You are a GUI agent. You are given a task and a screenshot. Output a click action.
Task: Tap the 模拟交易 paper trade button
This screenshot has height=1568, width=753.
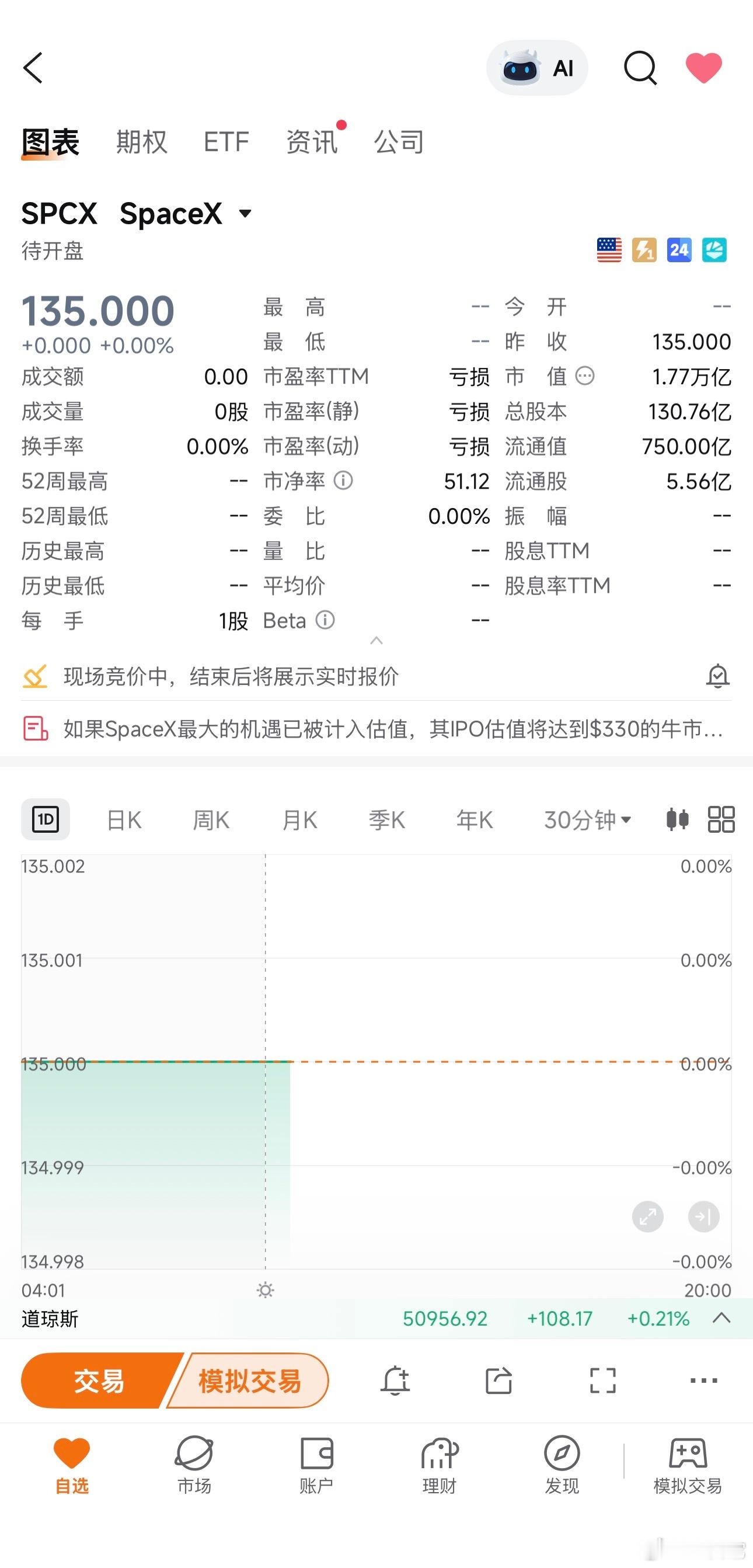pos(249,1381)
